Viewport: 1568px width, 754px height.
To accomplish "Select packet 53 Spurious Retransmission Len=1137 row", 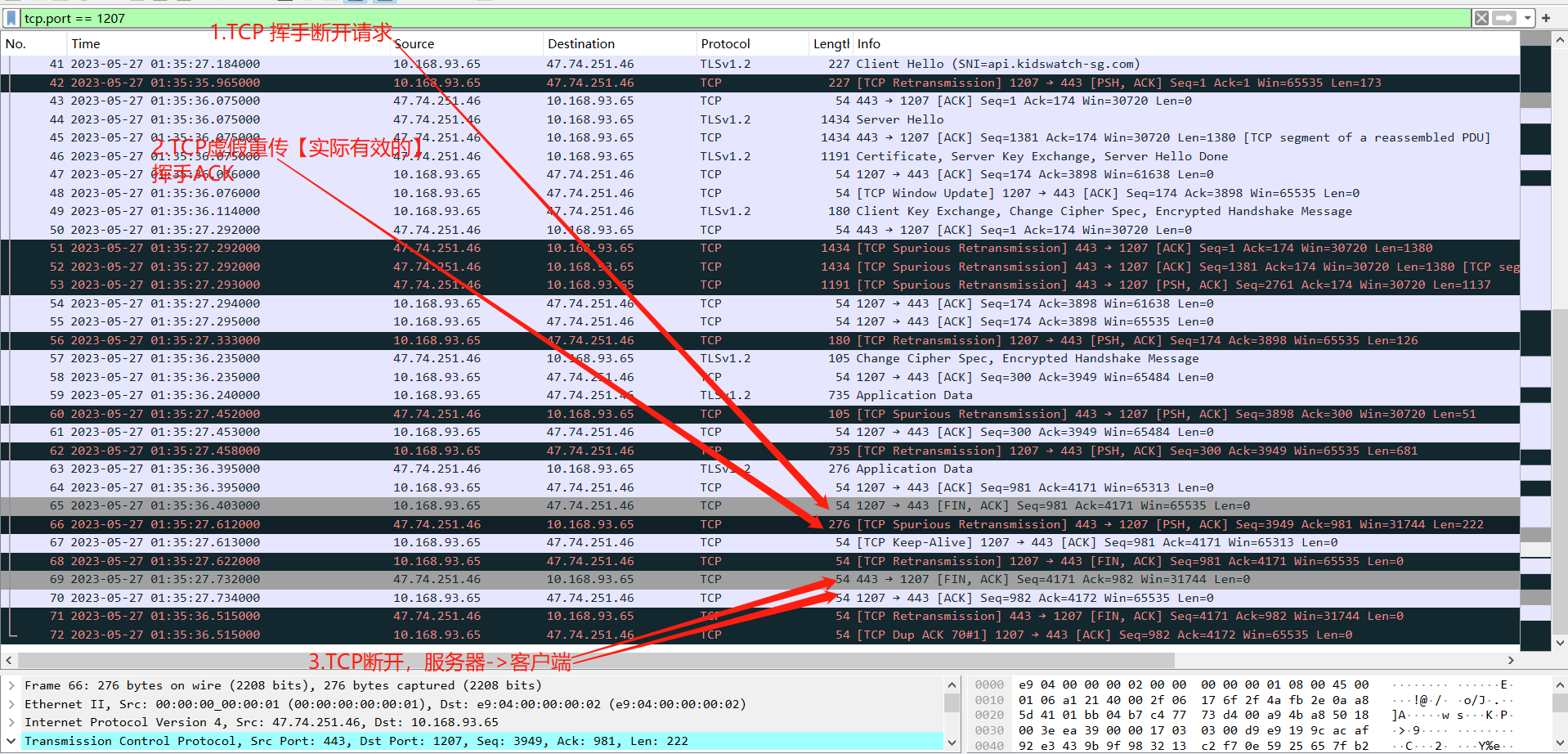I will click(760, 285).
